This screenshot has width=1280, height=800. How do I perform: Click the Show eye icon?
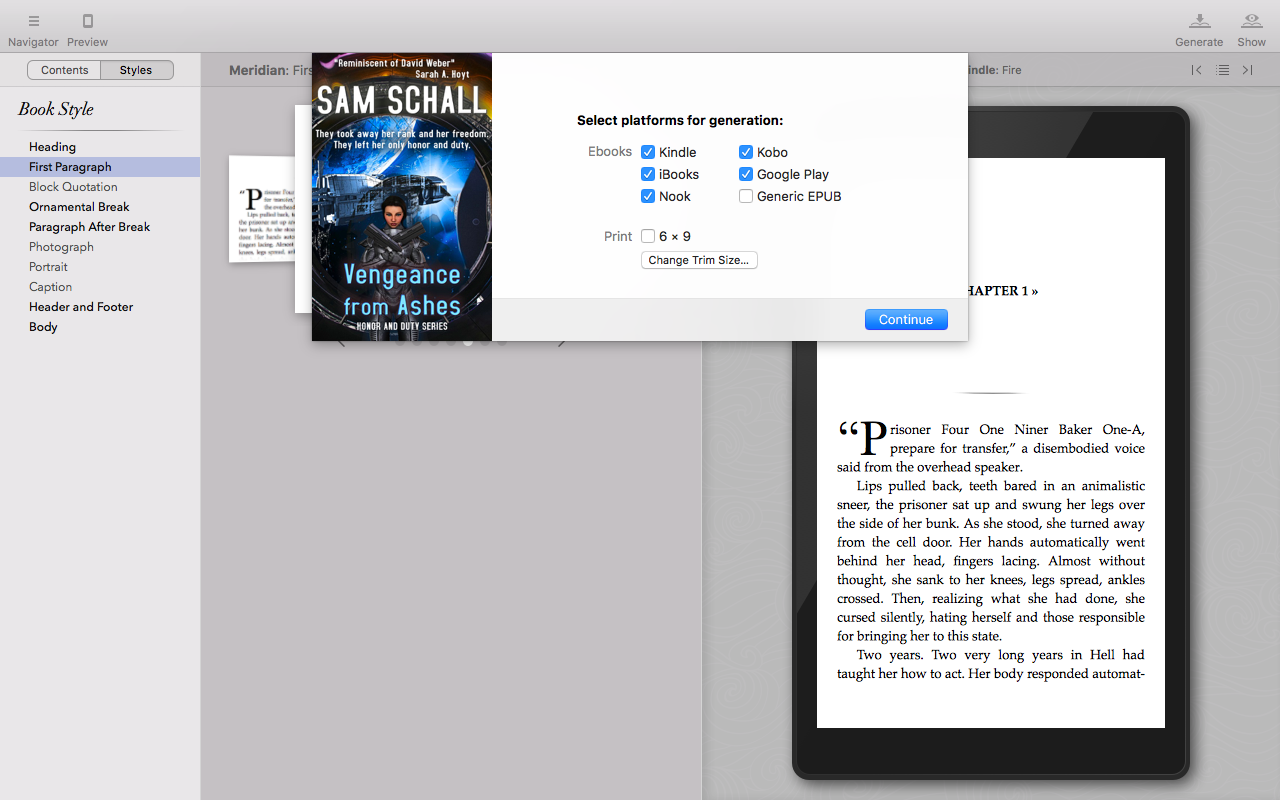click(x=1251, y=21)
